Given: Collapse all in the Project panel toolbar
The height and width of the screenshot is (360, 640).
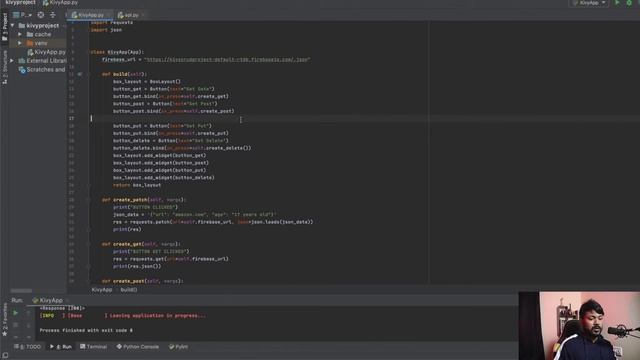Looking at the screenshot, I should (x=53, y=15).
